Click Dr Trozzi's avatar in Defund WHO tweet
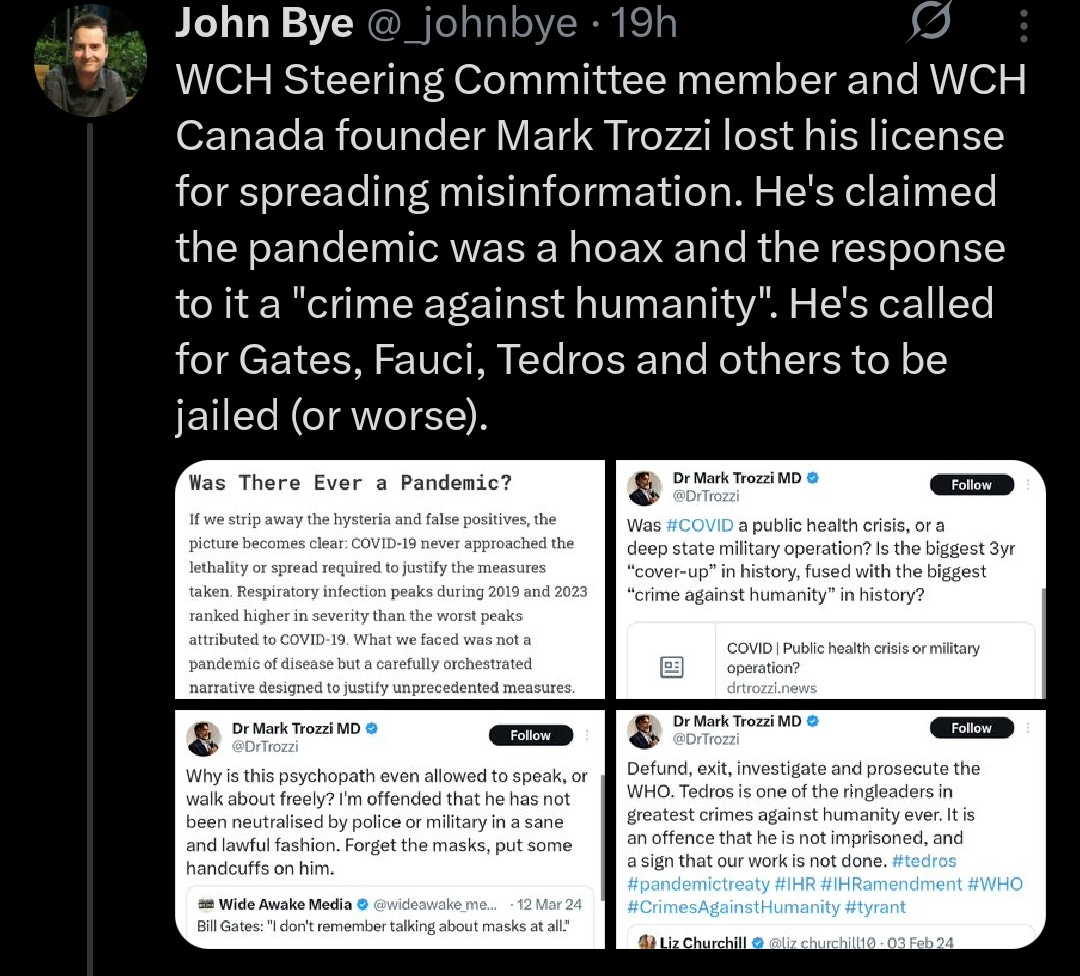 point(644,731)
